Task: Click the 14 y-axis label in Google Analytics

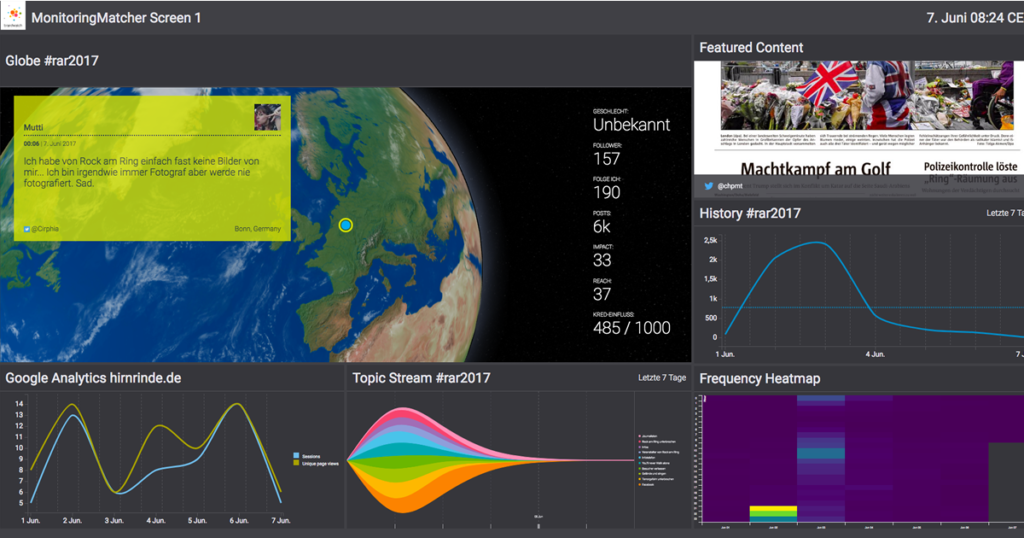Action: tap(19, 404)
